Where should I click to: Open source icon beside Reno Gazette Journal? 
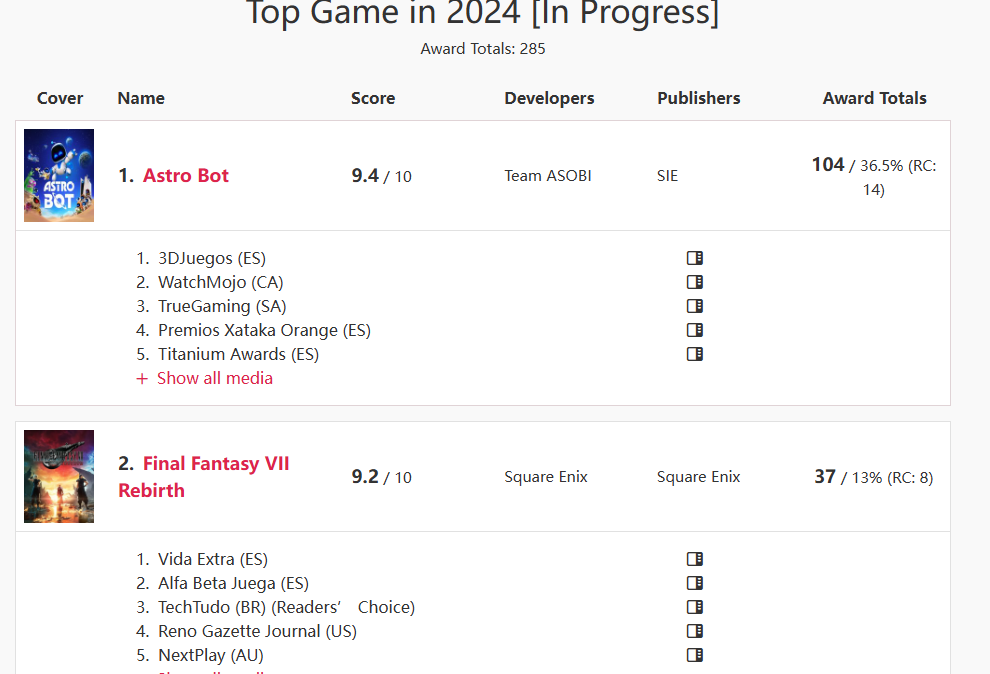[x=695, y=631]
